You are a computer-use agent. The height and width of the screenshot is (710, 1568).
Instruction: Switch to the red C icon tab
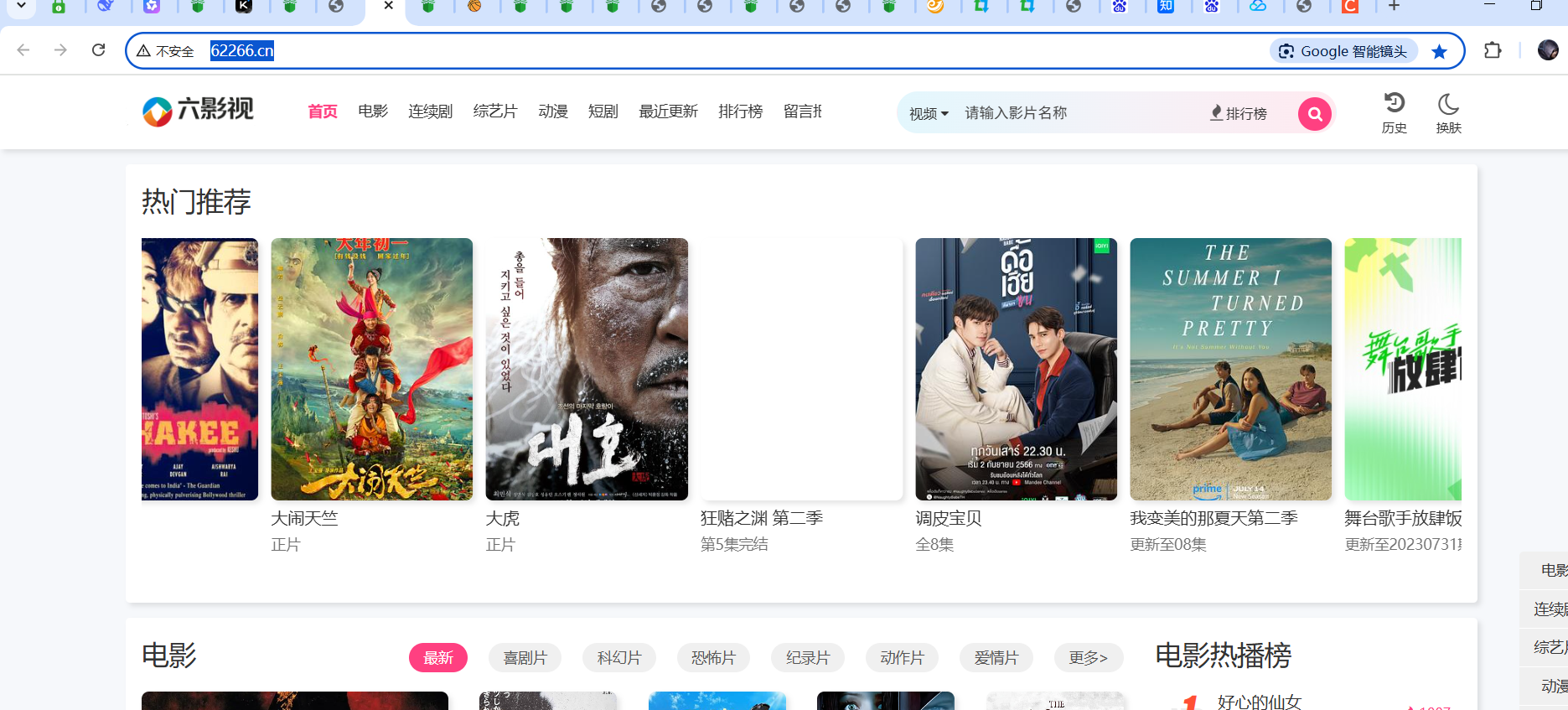[1350, 6]
